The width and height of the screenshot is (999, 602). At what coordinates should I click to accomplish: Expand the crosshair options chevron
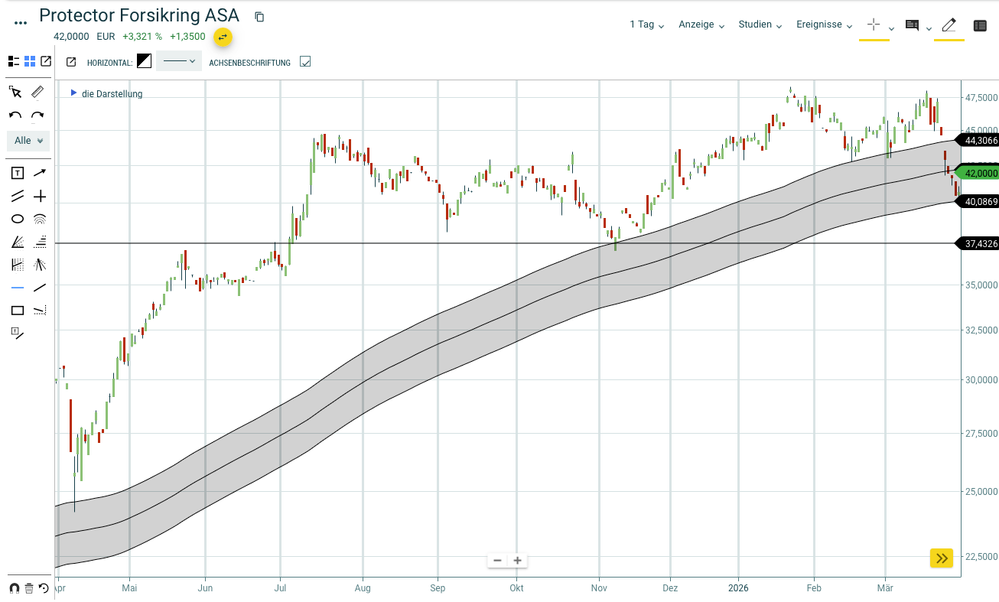pyautogui.click(x=891, y=28)
